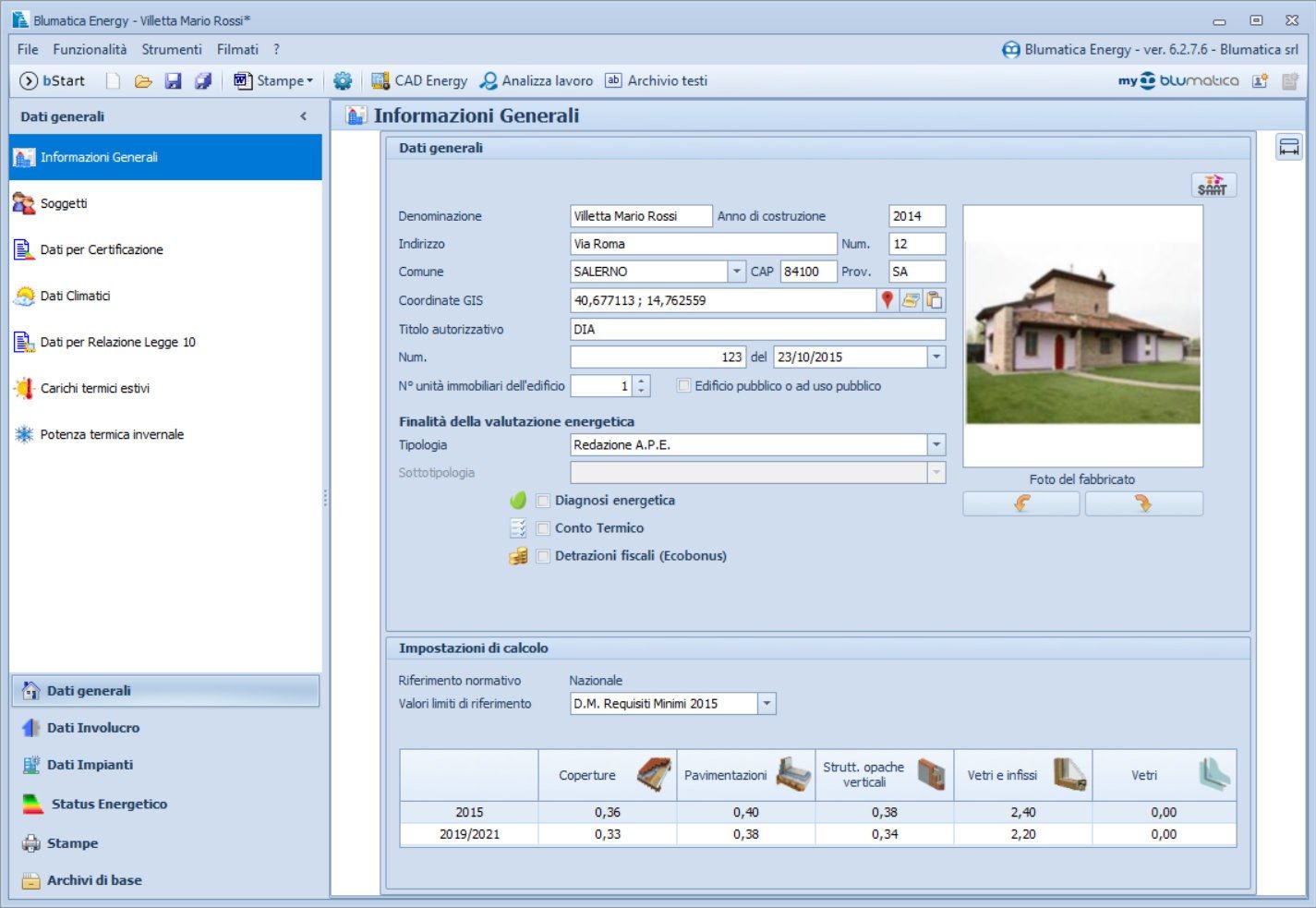The width and height of the screenshot is (1316, 908).
Task: Enable Edificio pubblico o ad uso pubblico
Action: [682, 385]
